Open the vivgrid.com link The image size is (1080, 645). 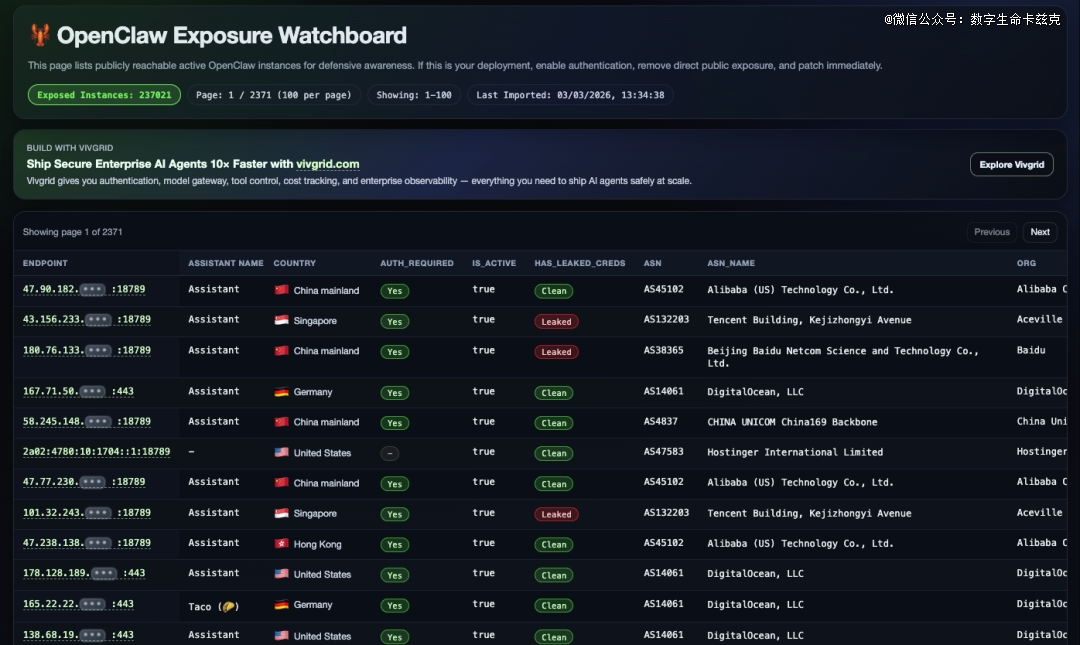(327, 164)
